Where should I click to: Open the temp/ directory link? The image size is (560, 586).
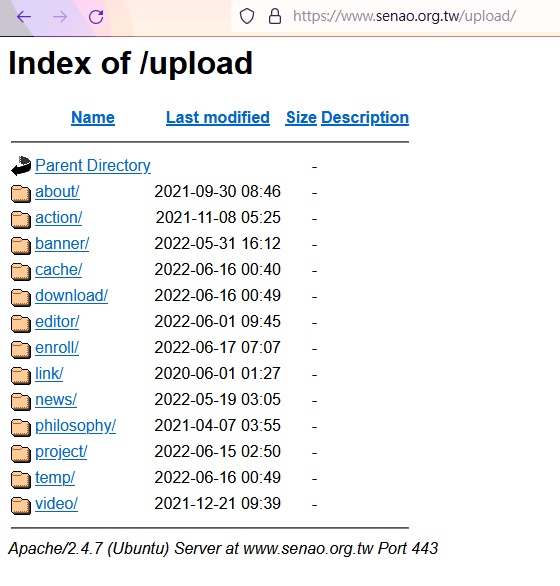pos(55,478)
